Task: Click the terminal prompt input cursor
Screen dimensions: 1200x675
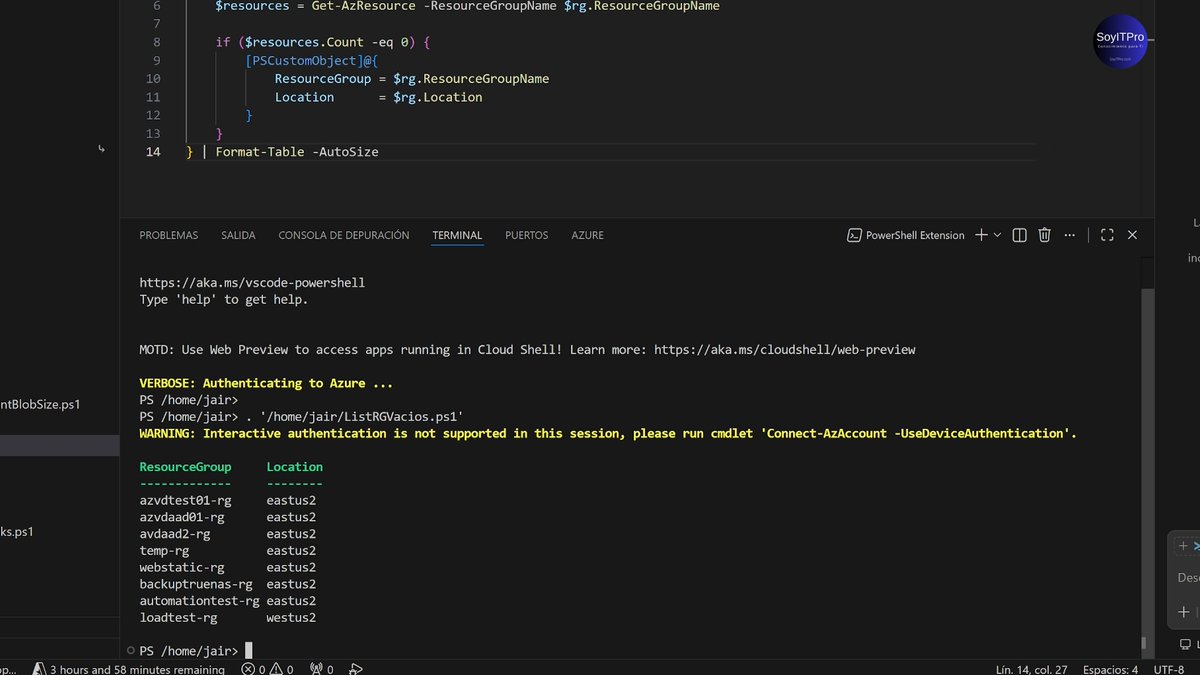Action: point(249,651)
